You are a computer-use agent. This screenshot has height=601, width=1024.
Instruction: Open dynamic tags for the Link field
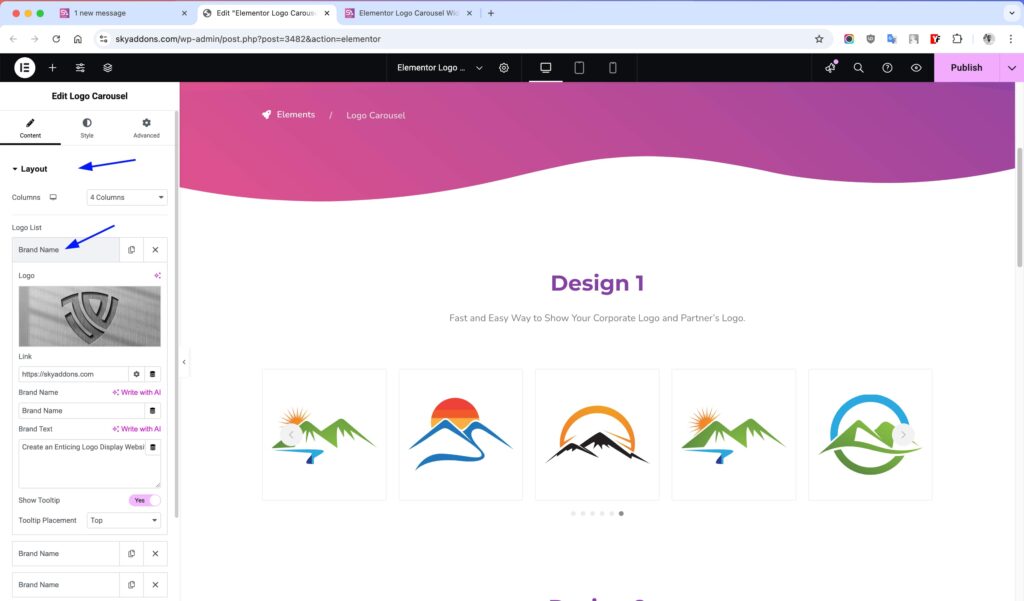(153, 374)
